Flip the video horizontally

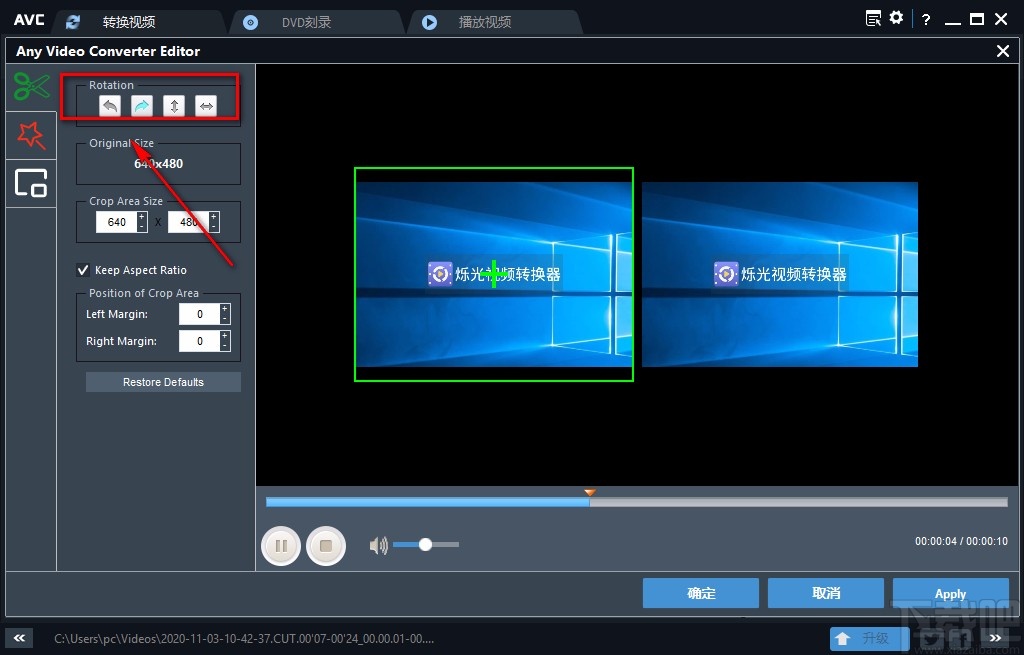[205, 105]
